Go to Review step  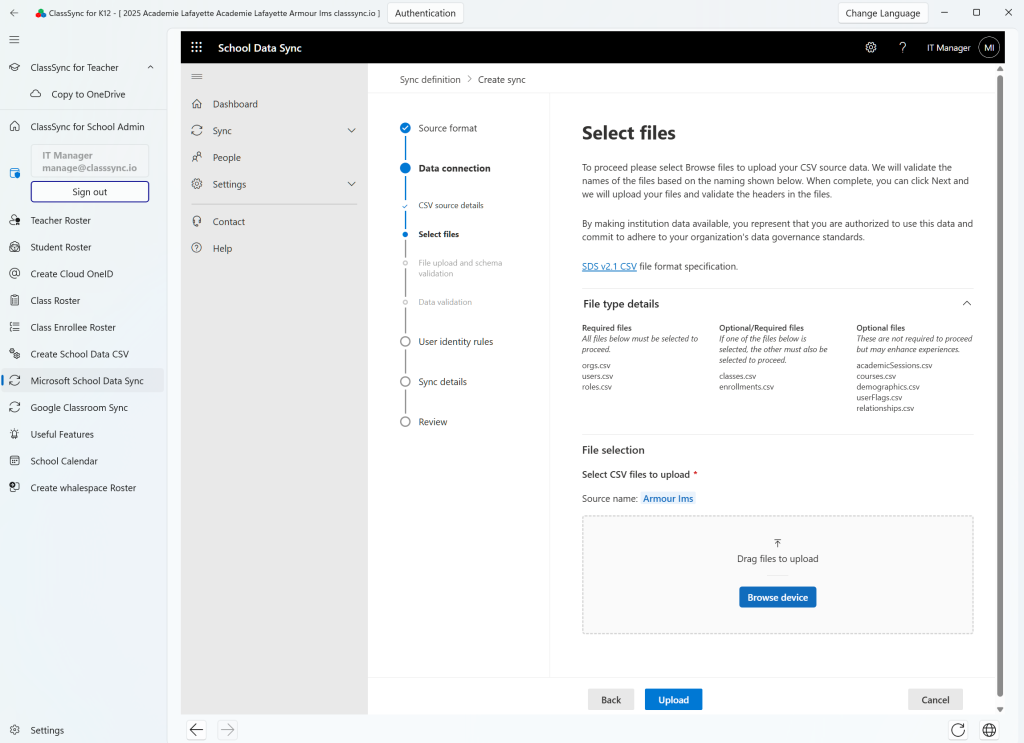(x=432, y=422)
